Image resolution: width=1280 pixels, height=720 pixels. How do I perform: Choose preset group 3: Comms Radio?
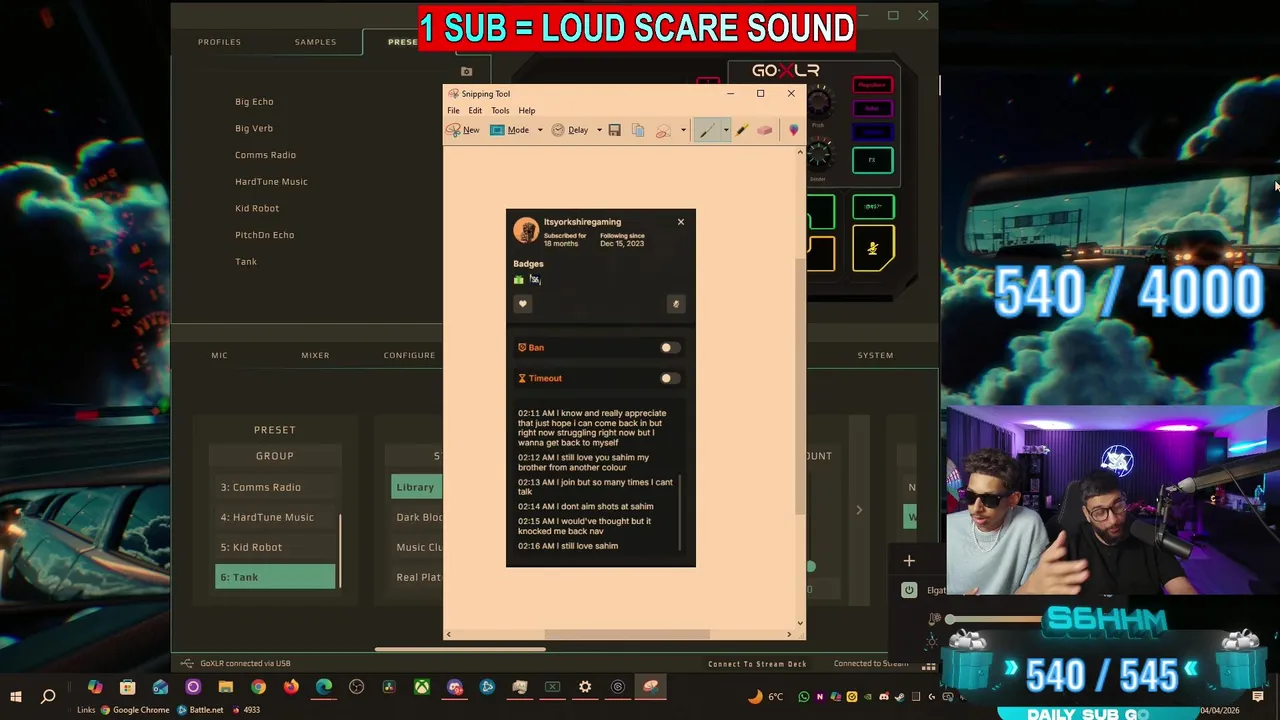[275, 487]
